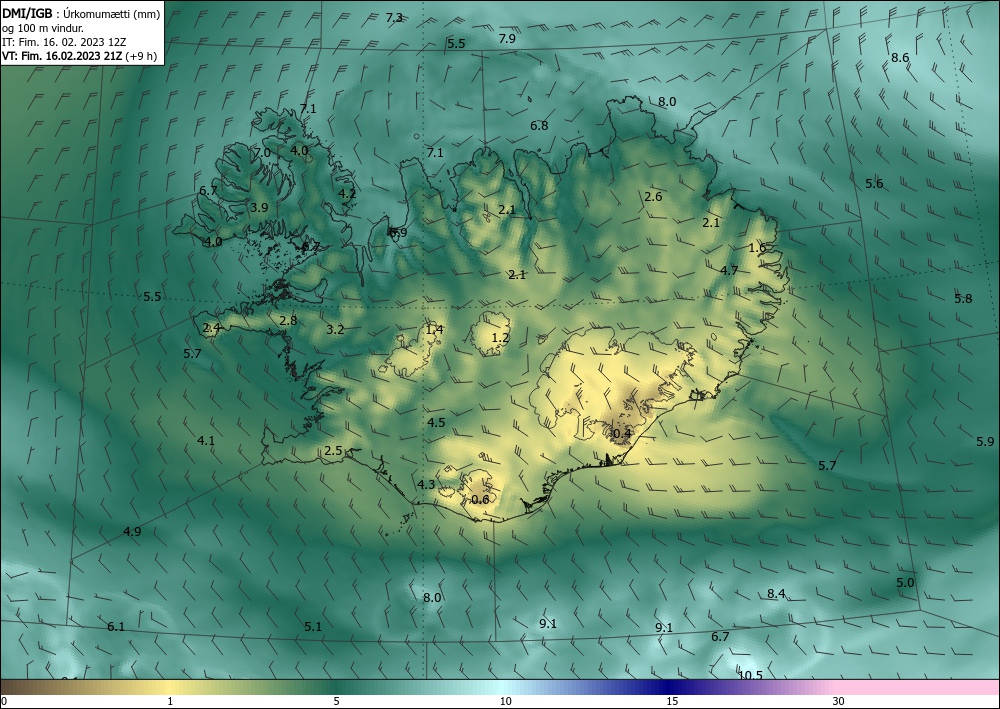
Task: Click the 7.0 value in the Westfjords
Action: pyautogui.click(x=261, y=153)
